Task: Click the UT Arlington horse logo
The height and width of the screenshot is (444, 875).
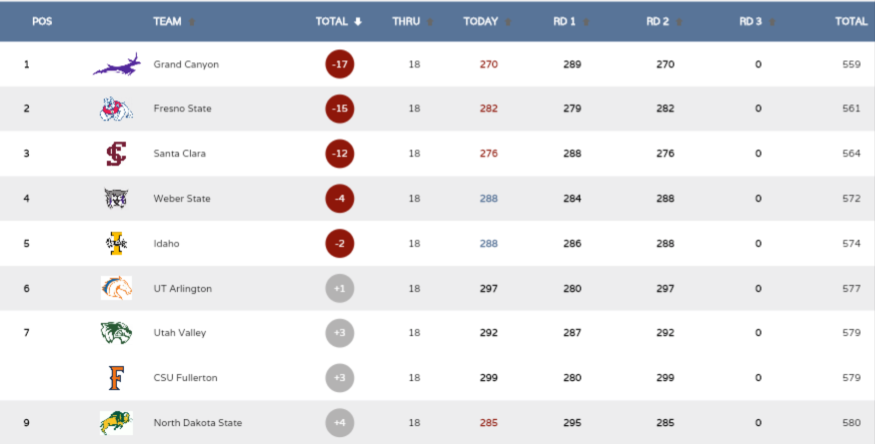Action: click(x=116, y=288)
